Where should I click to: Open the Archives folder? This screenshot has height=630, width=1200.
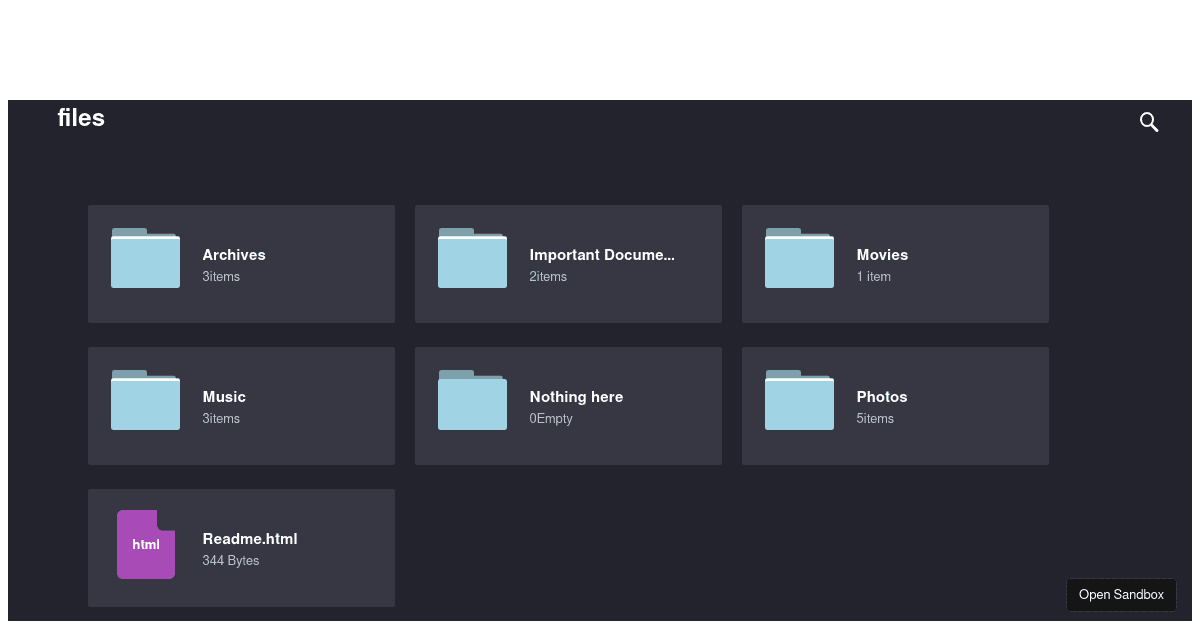click(241, 263)
